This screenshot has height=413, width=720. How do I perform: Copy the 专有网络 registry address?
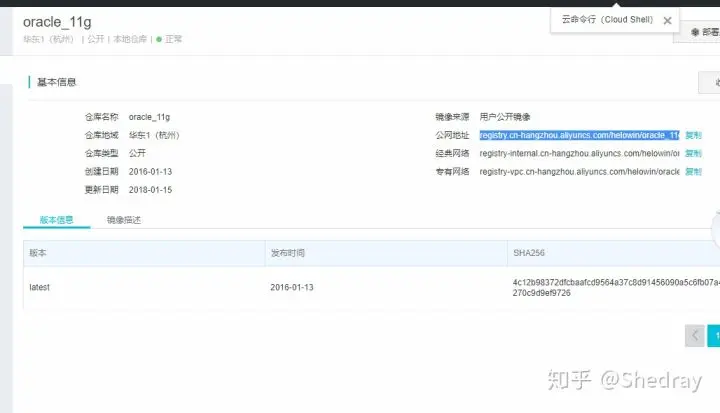[x=693, y=171]
